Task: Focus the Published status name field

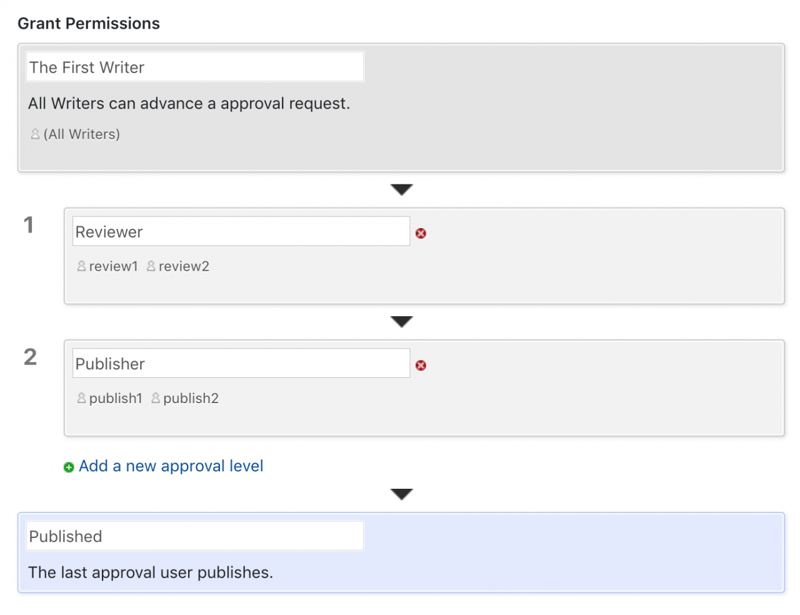Action: click(x=195, y=536)
